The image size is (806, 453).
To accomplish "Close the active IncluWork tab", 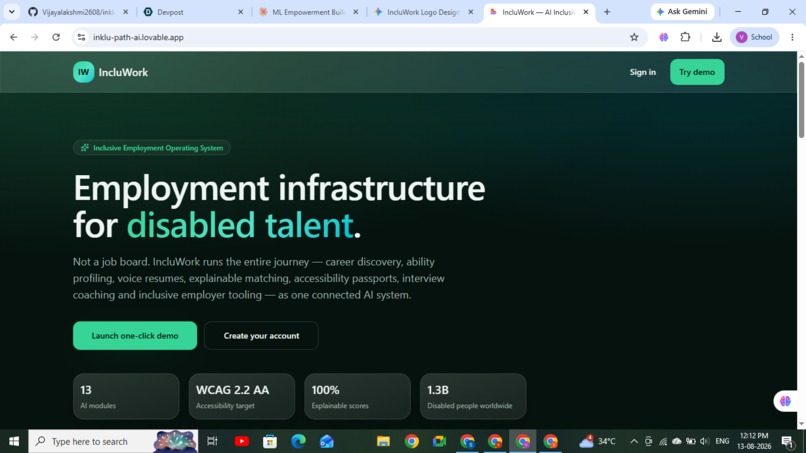I will click(x=586, y=12).
